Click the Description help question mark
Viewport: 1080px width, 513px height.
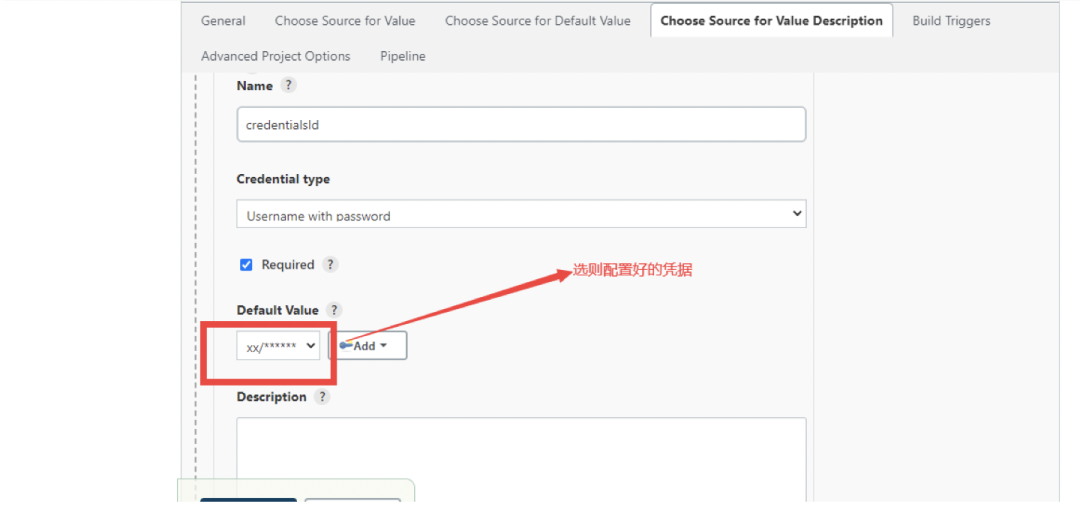(x=322, y=397)
